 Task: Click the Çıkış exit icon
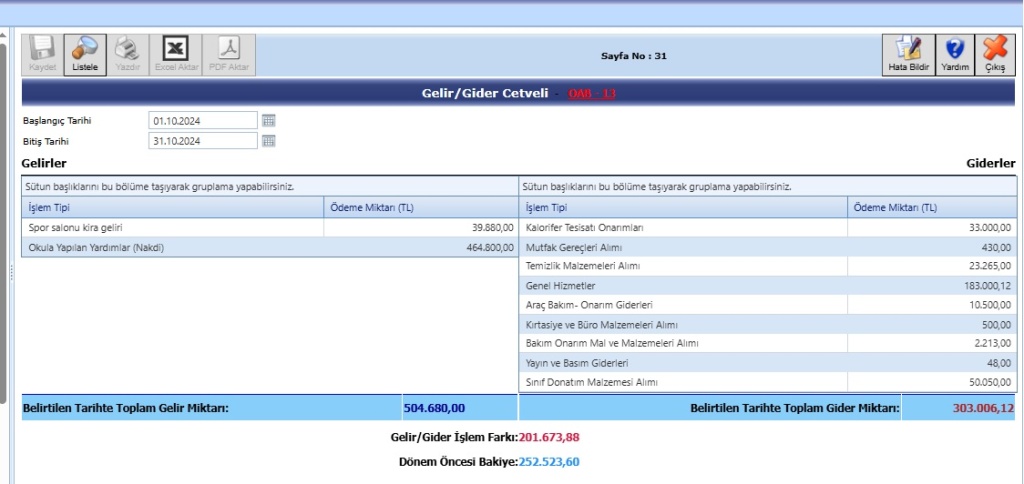(995, 54)
